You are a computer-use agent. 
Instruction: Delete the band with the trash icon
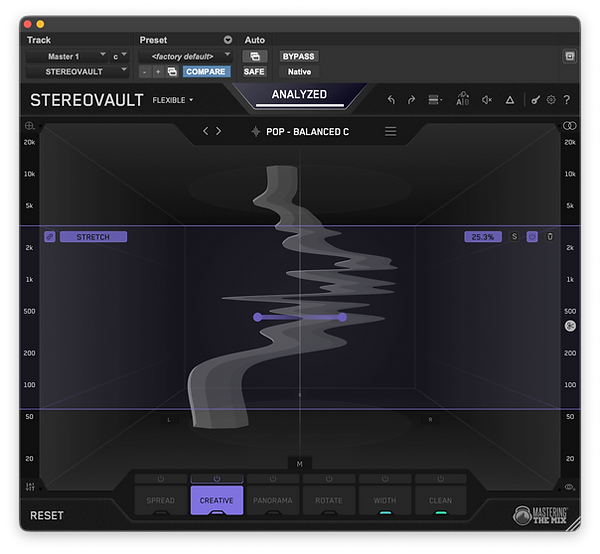click(x=550, y=237)
